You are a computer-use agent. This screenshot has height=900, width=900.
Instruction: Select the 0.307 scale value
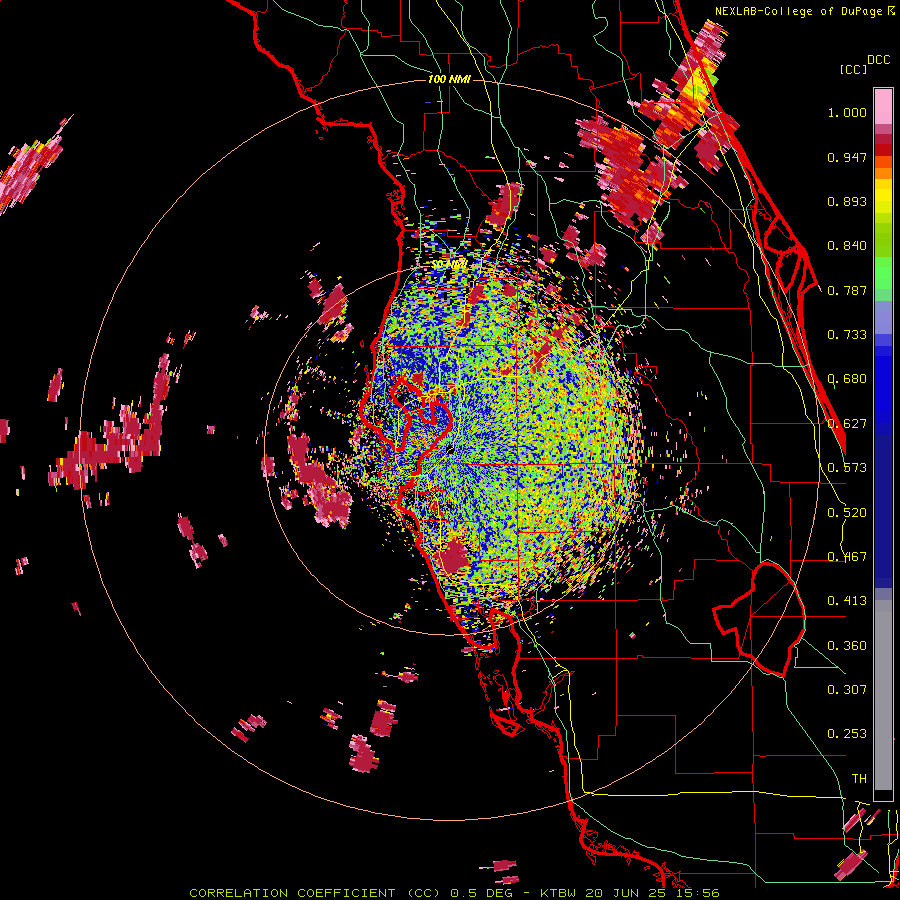[x=847, y=690]
